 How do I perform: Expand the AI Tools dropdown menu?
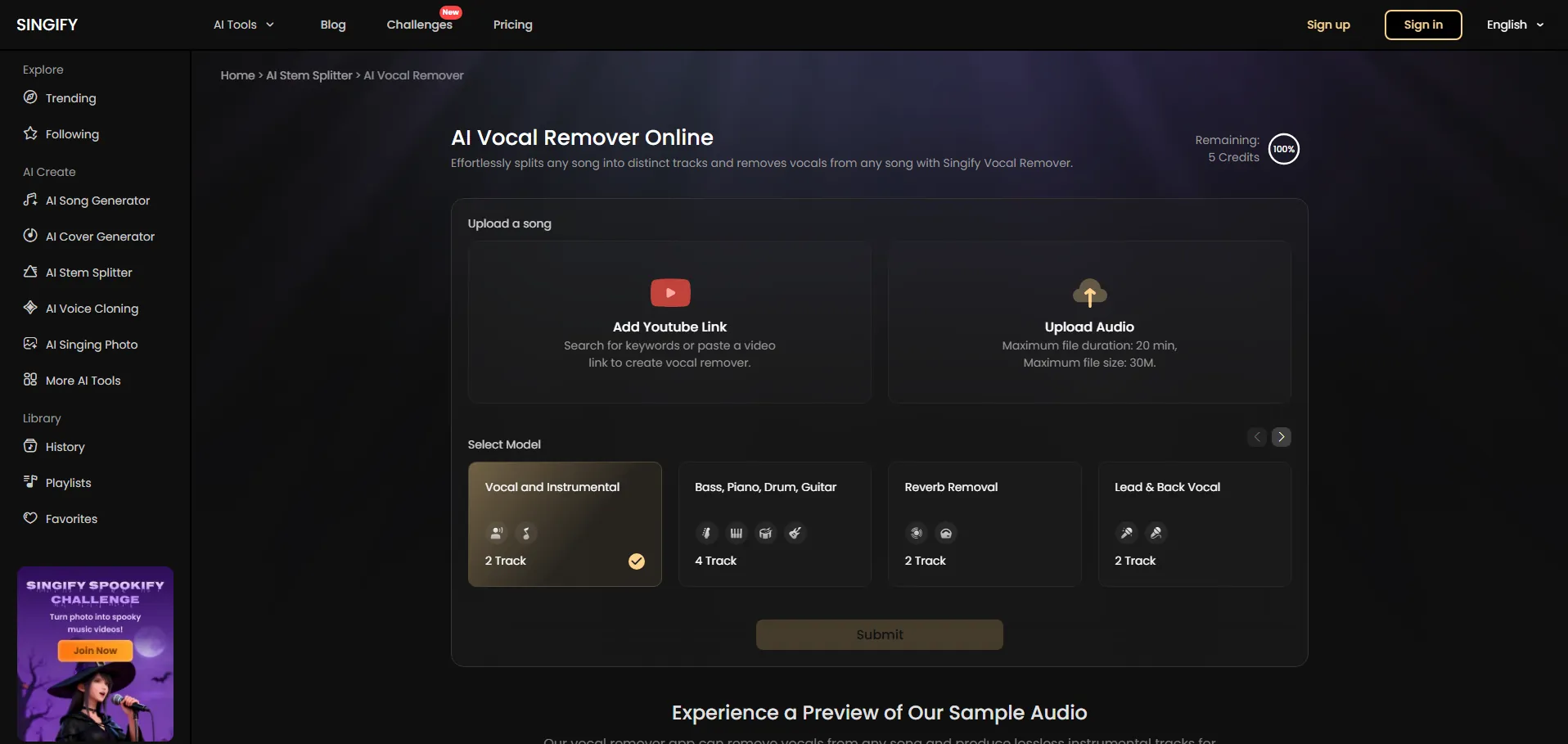[243, 25]
